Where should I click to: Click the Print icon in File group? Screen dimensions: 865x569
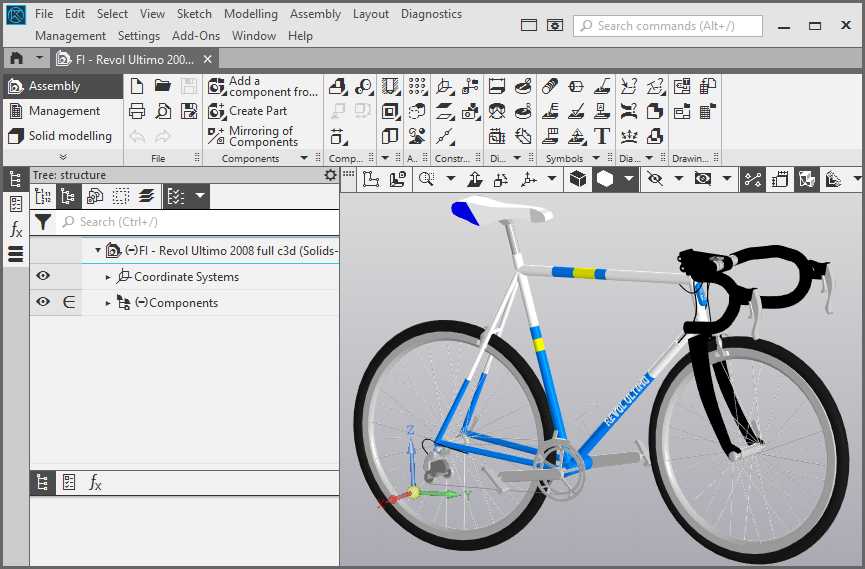138,111
